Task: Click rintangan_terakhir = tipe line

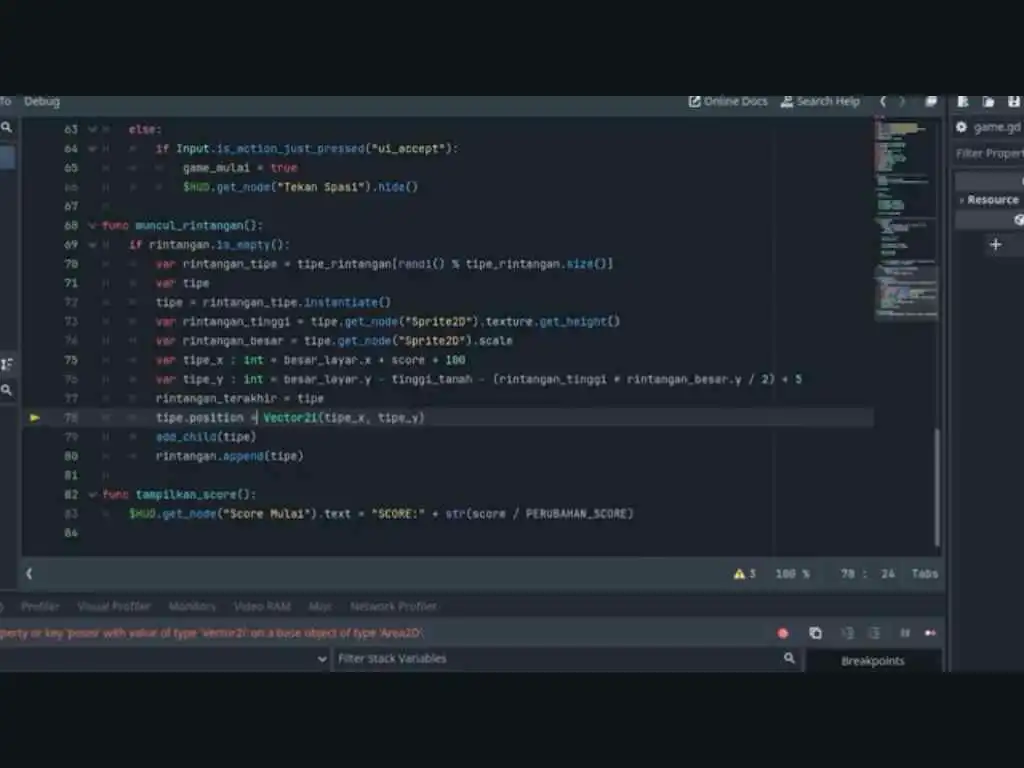Action: (x=239, y=398)
